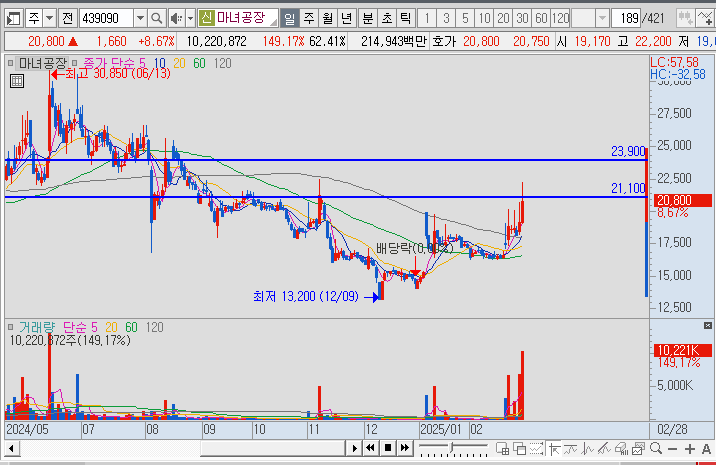Select the 년 yearly chart tab

(x=347, y=18)
